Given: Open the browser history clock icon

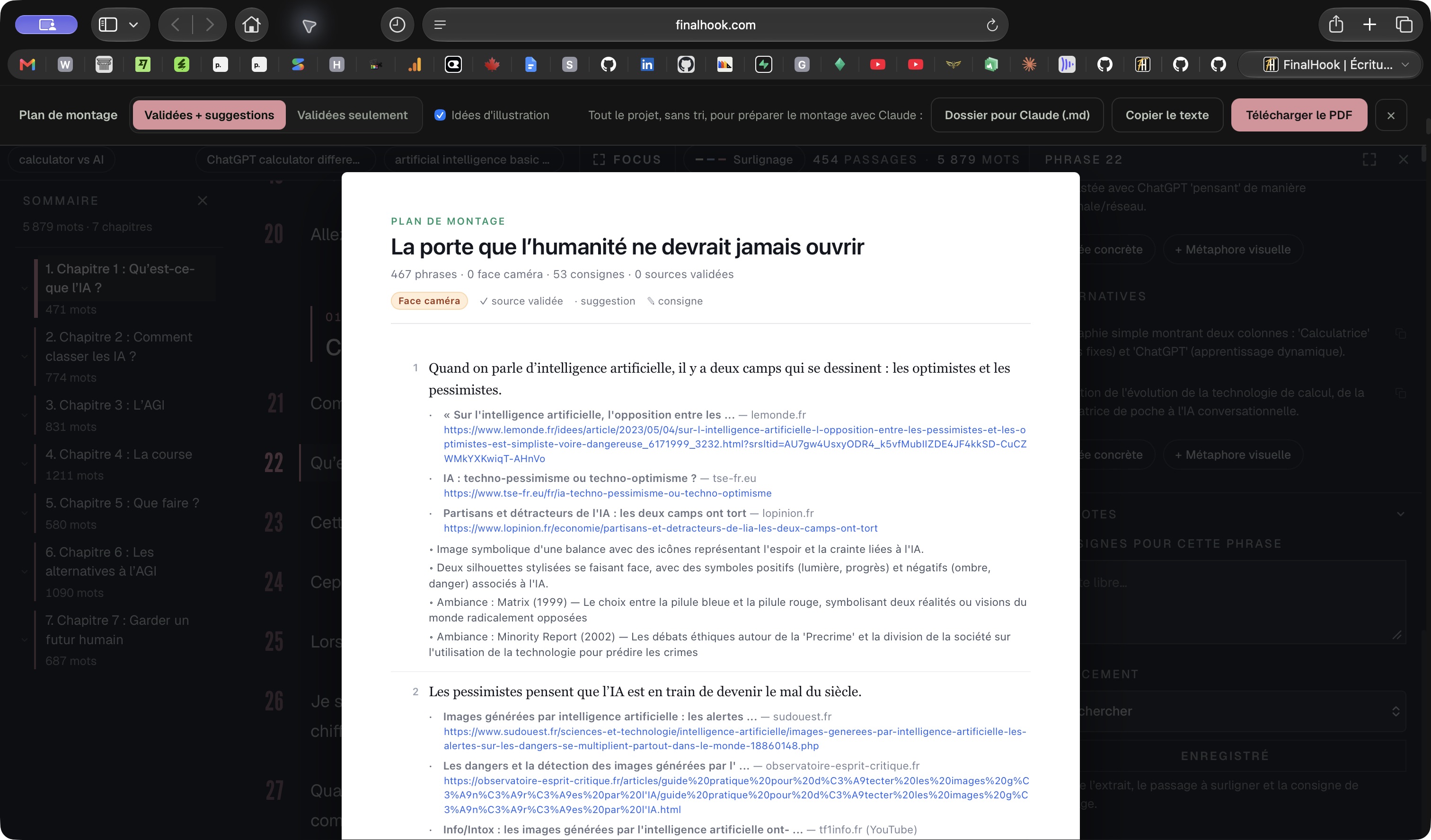Looking at the screenshot, I should [x=397, y=25].
